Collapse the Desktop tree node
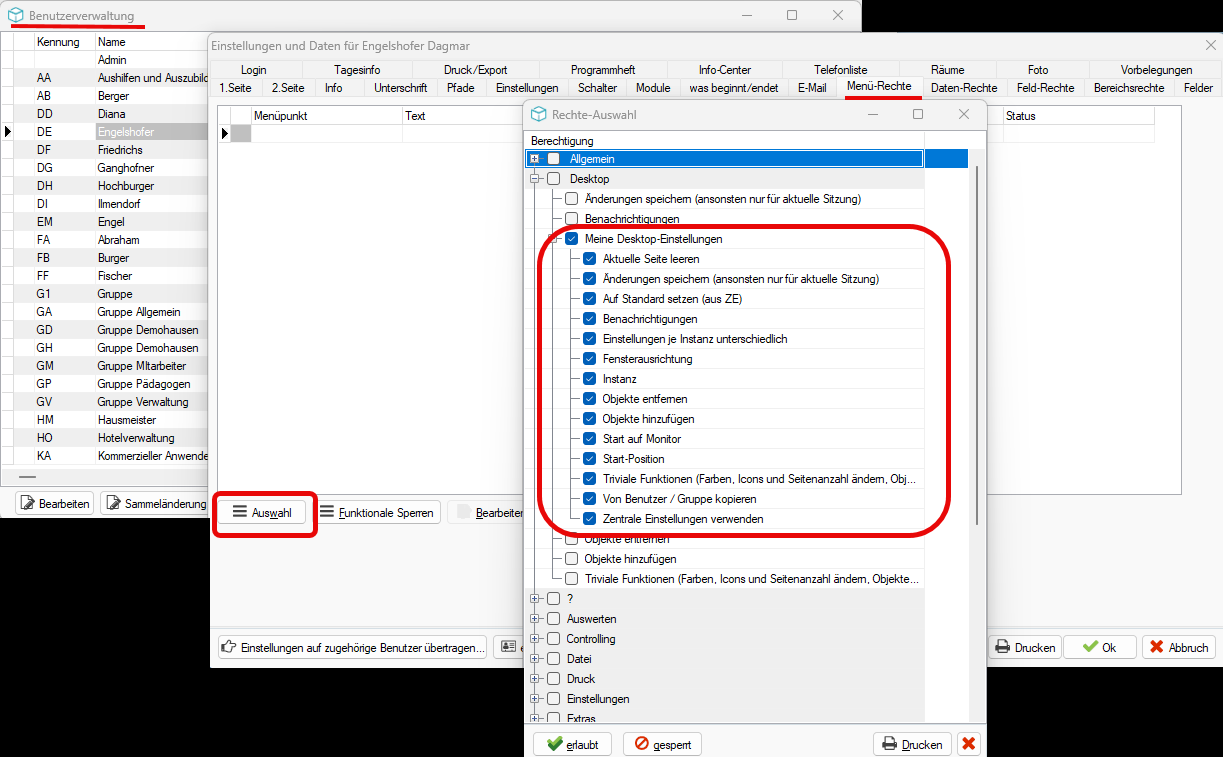The width and height of the screenshot is (1223, 757). coord(535,179)
